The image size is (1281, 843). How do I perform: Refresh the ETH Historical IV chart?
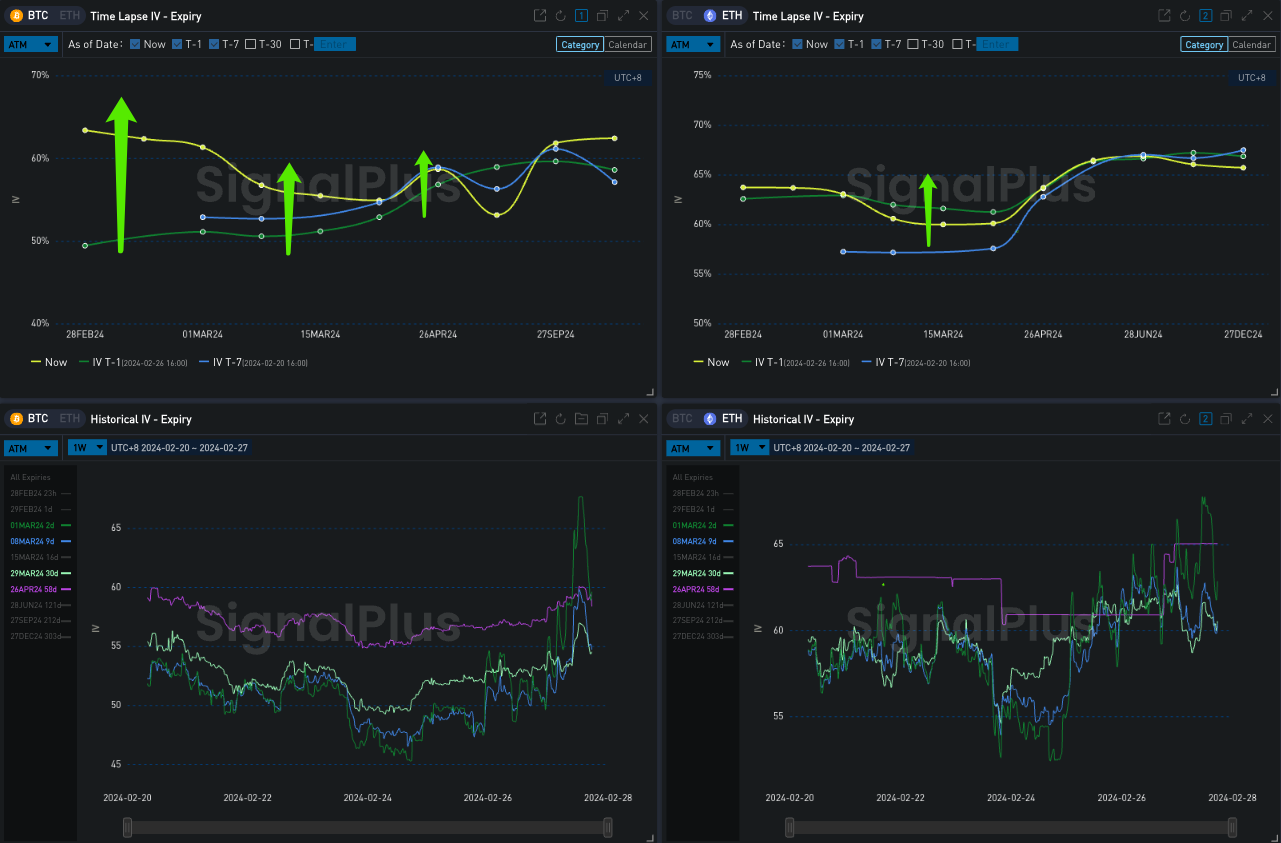pos(1184,419)
